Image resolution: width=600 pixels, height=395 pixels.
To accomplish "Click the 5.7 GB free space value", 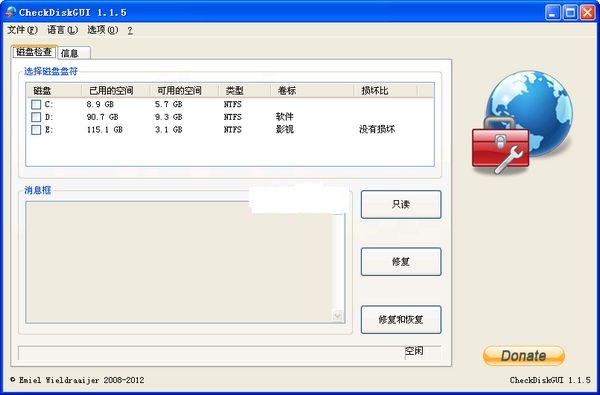I will (x=168, y=104).
